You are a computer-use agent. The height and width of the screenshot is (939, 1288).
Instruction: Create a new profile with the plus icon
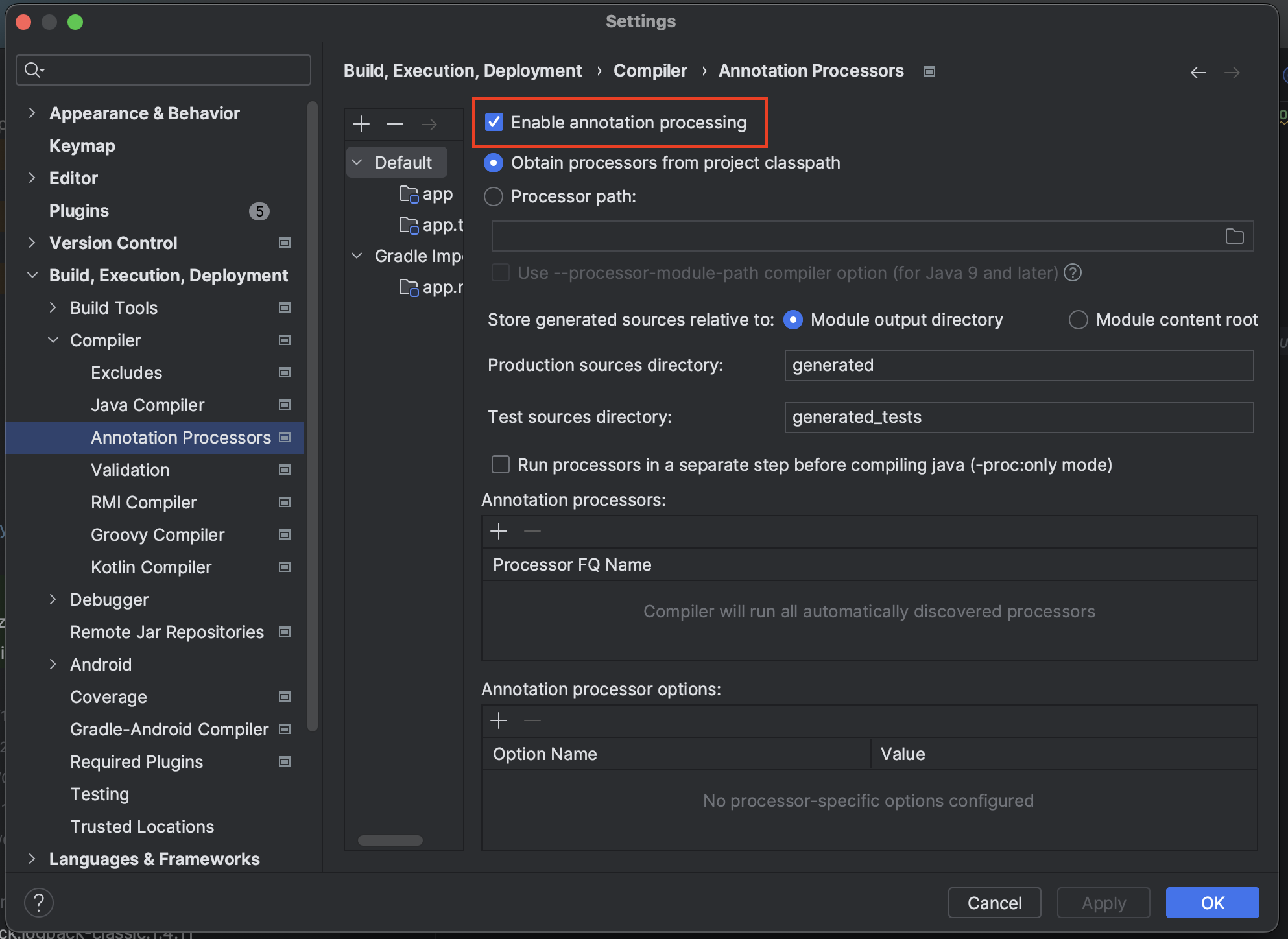pos(361,124)
